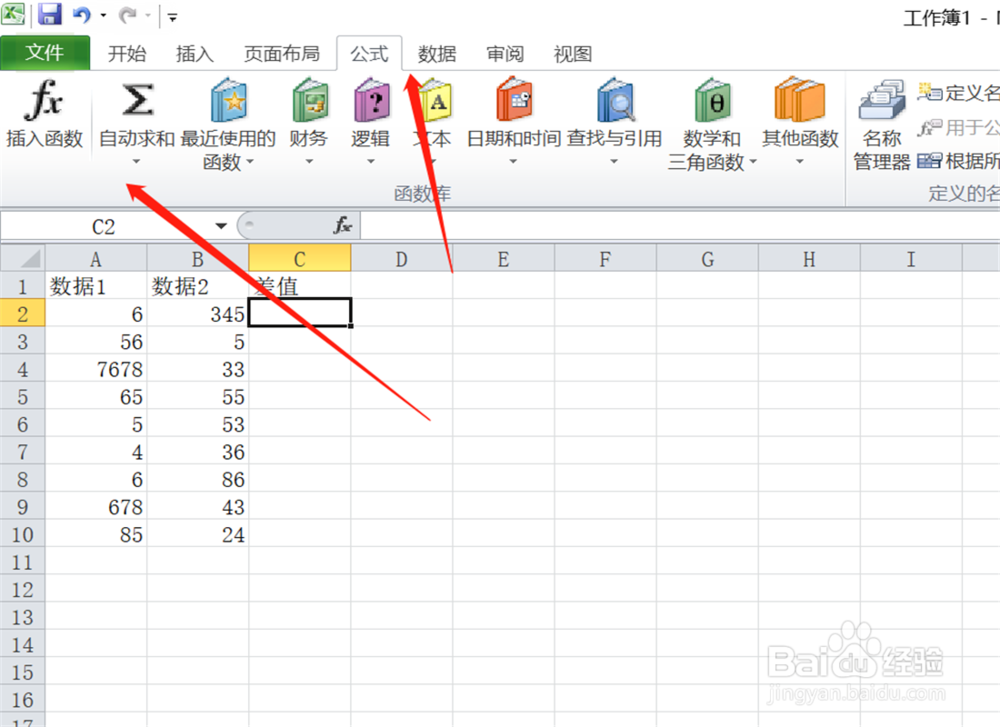The width and height of the screenshot is (1000, 727).
Task: Click the Undo icon in quick access toolbar
Action: [82, 14]
